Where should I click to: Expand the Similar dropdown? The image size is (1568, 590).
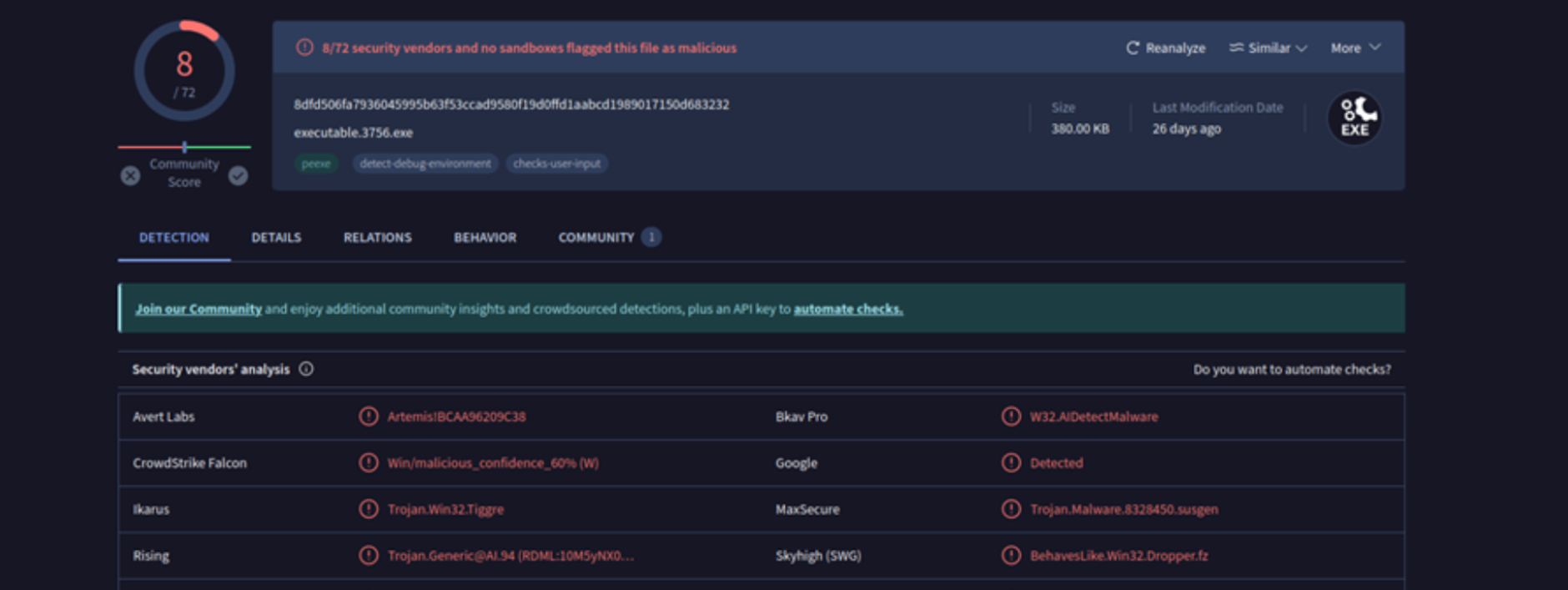pos(1268,48)
